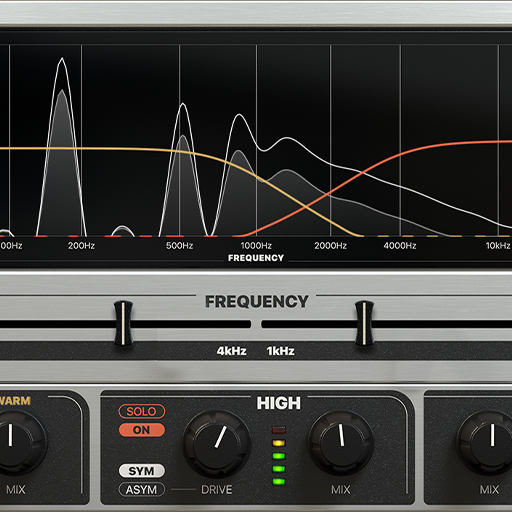The width and height of the screenshot is (512, 512).
Task: Toggle the HIGH band SOLO button
Action: coord(142,411)
